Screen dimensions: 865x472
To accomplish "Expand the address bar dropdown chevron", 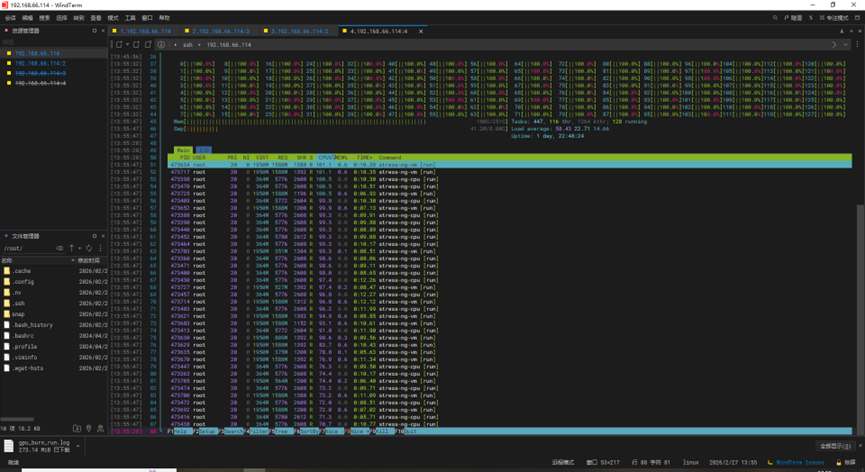I will (x=845, y=45).
